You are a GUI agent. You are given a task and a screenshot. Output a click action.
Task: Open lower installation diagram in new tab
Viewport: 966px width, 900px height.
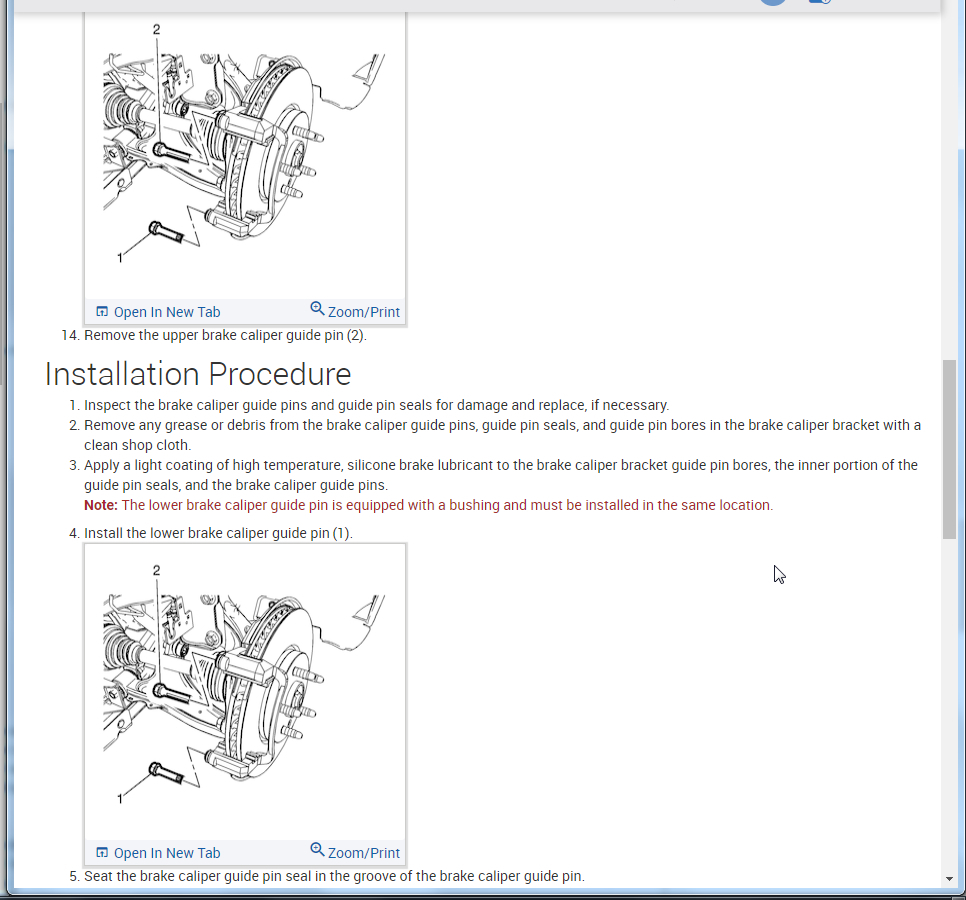pos(158,853)
